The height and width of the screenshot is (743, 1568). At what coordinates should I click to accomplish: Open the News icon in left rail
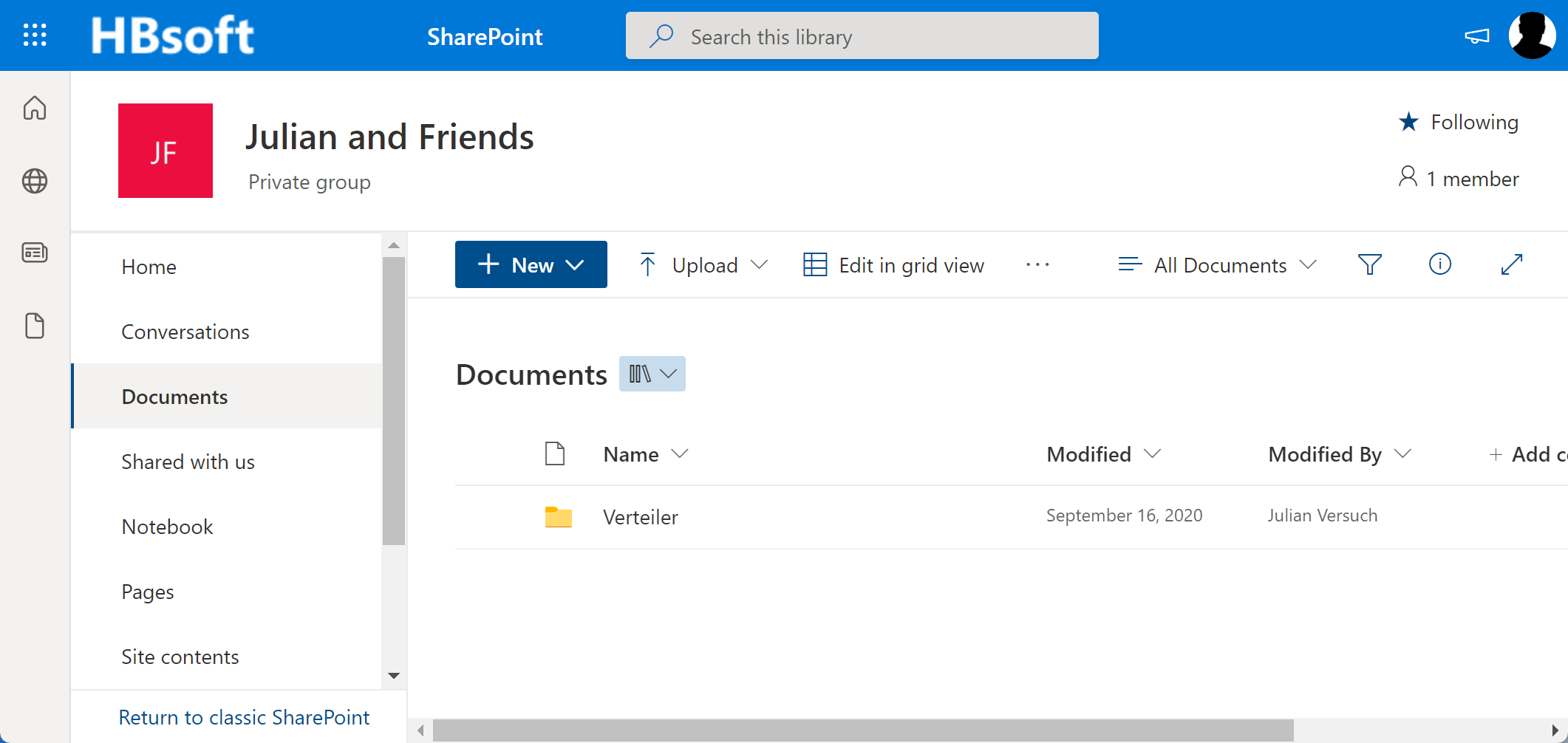tap(35, 253)
